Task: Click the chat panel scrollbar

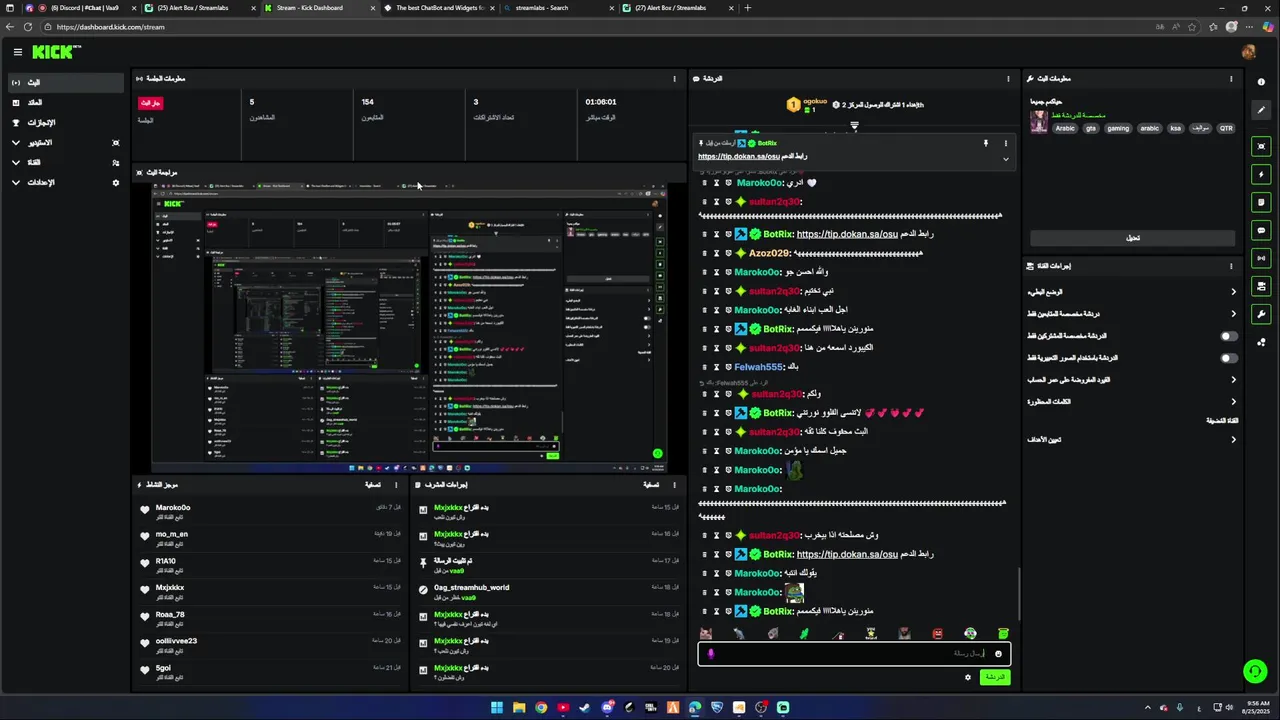Action: tap(1018, 595)
